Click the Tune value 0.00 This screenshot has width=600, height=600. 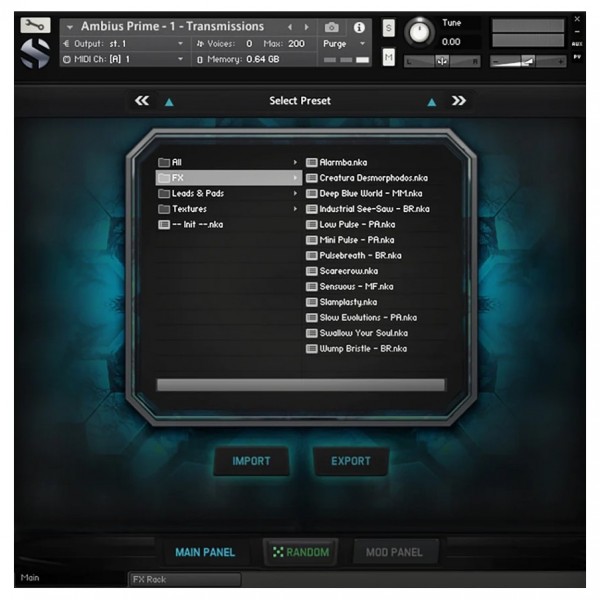(451, 42)
